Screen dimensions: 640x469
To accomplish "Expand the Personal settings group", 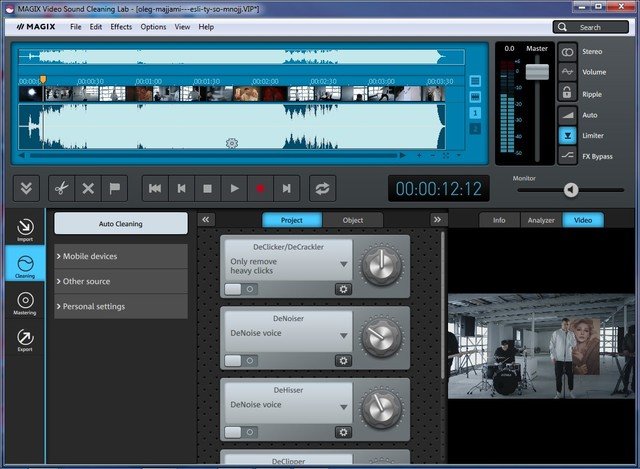I will coord(121,306).
